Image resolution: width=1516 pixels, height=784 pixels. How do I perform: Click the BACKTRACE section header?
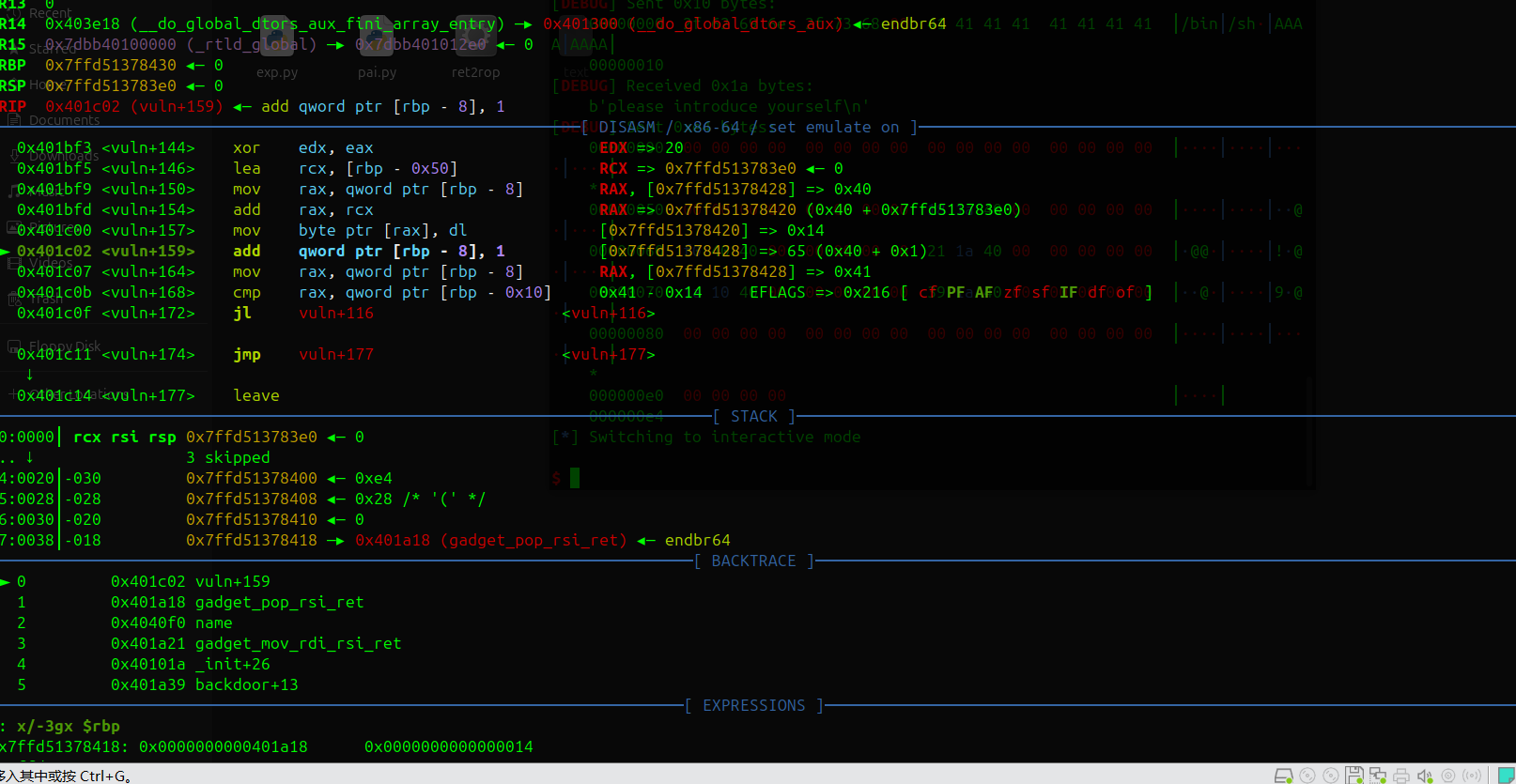click(753, 561)
